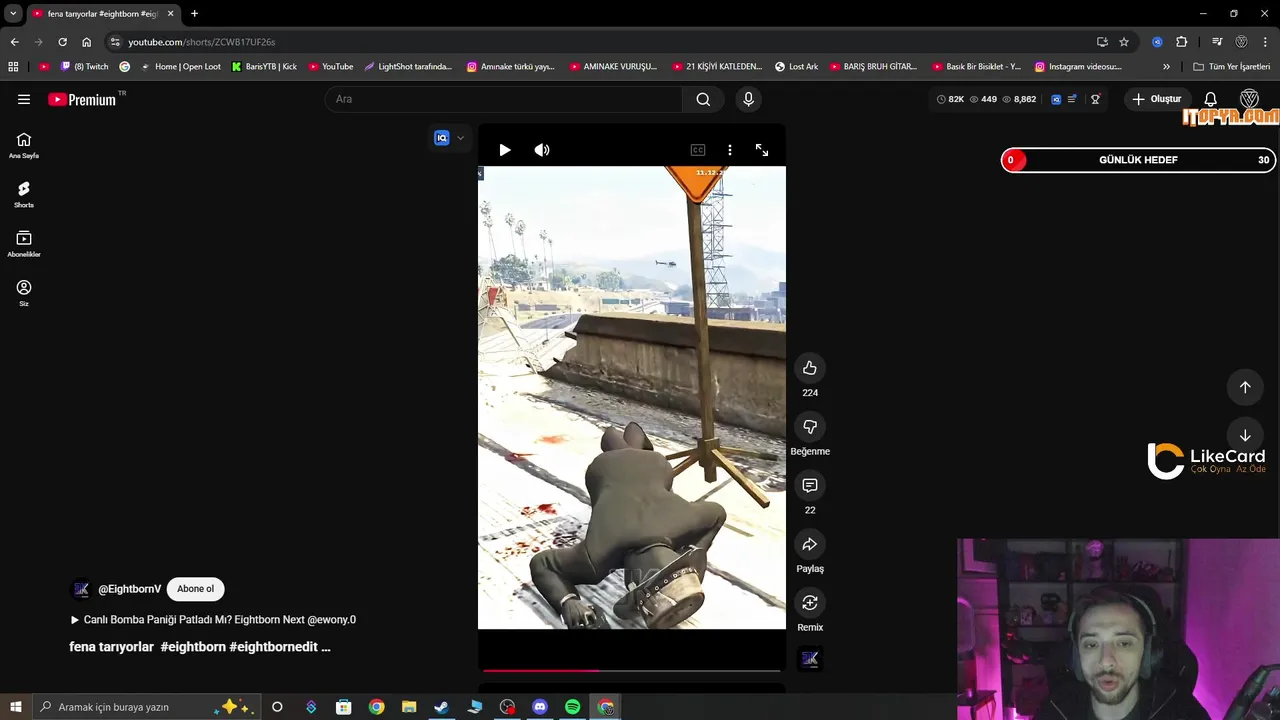This screenshot has width=1280, height=720.
Task: Open Abonelikler in the sidebar
Action: pos(24,243)
